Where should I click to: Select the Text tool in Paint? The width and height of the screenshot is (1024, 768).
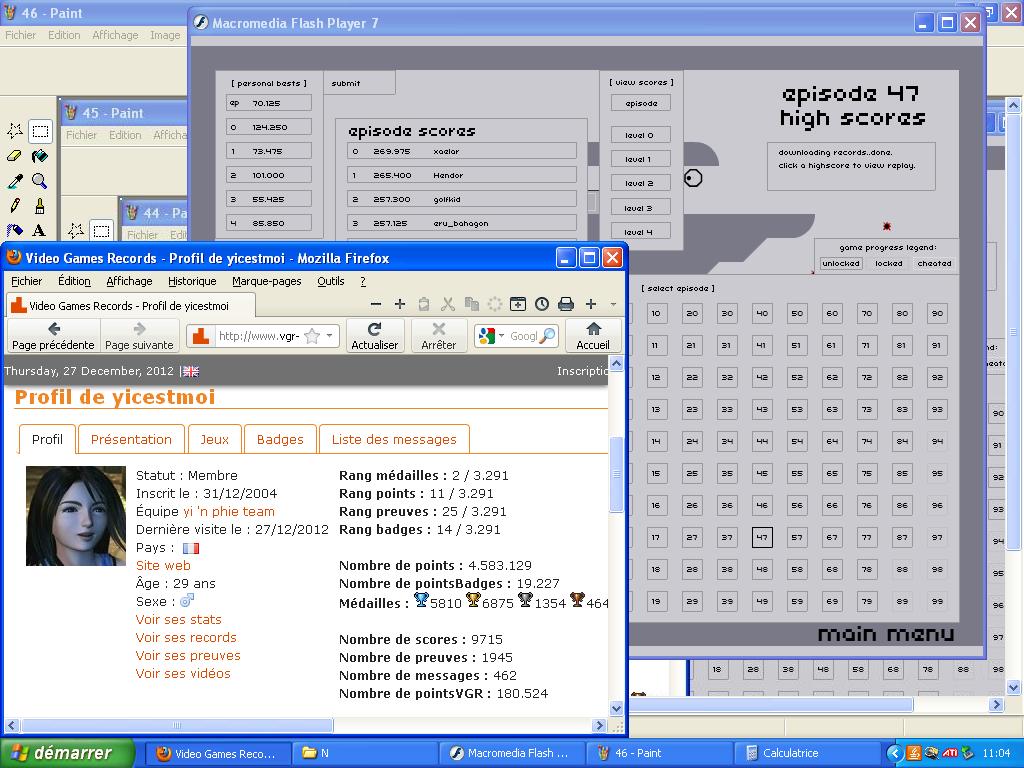pos(39,231)
